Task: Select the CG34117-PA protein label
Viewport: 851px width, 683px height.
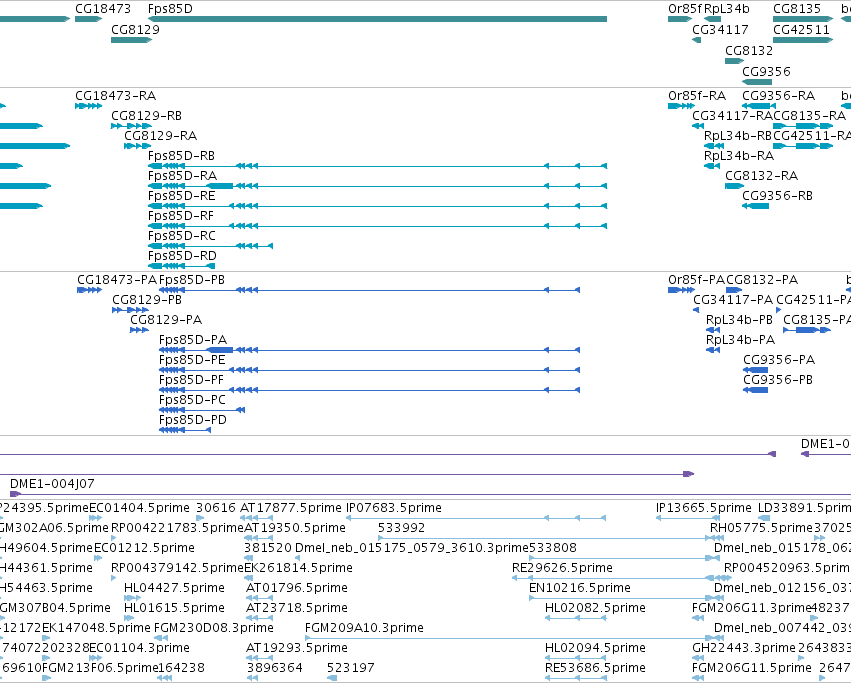Action: click(733, 300)
